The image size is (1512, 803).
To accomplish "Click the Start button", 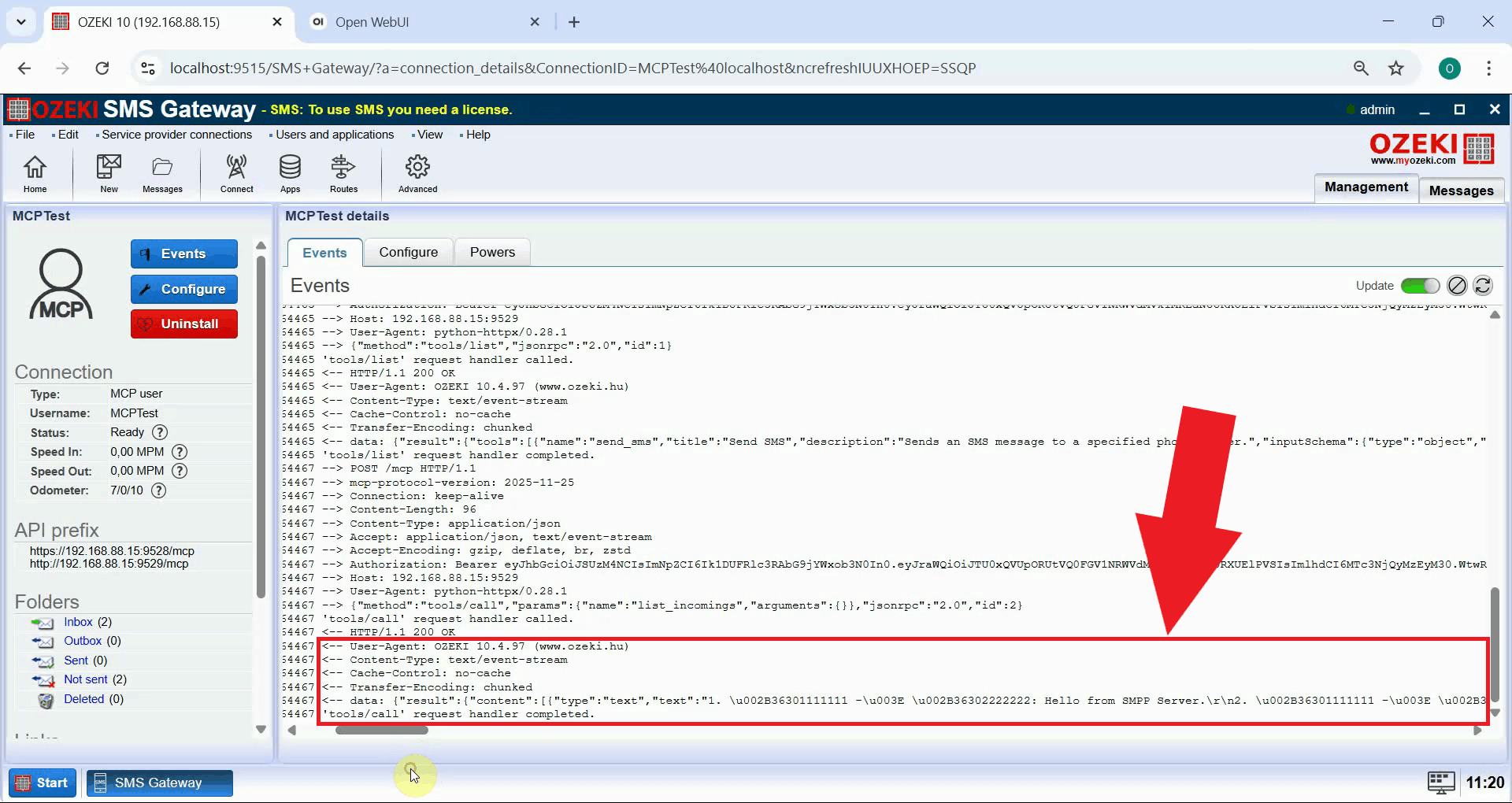I will [x=43, y=783].
